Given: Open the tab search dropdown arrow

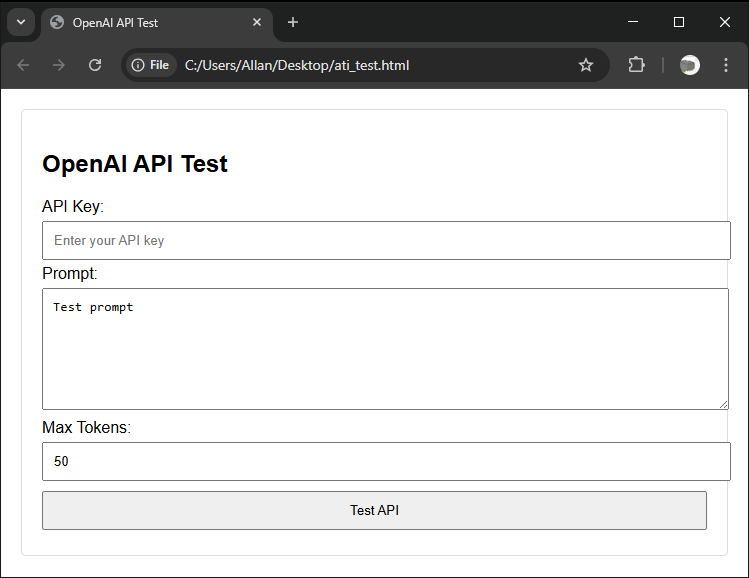Looking at the screenshot, I should [x=21, y=22].
